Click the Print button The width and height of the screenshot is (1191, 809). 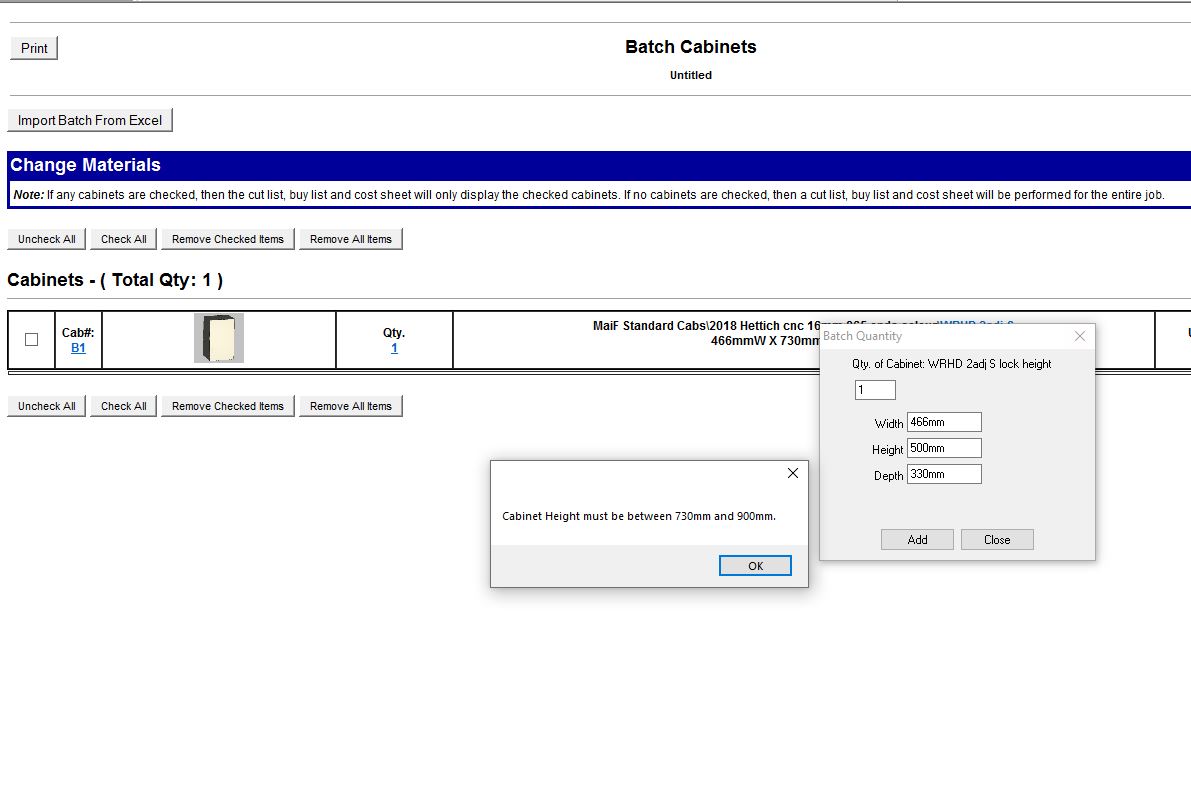[x=34, y=48]
